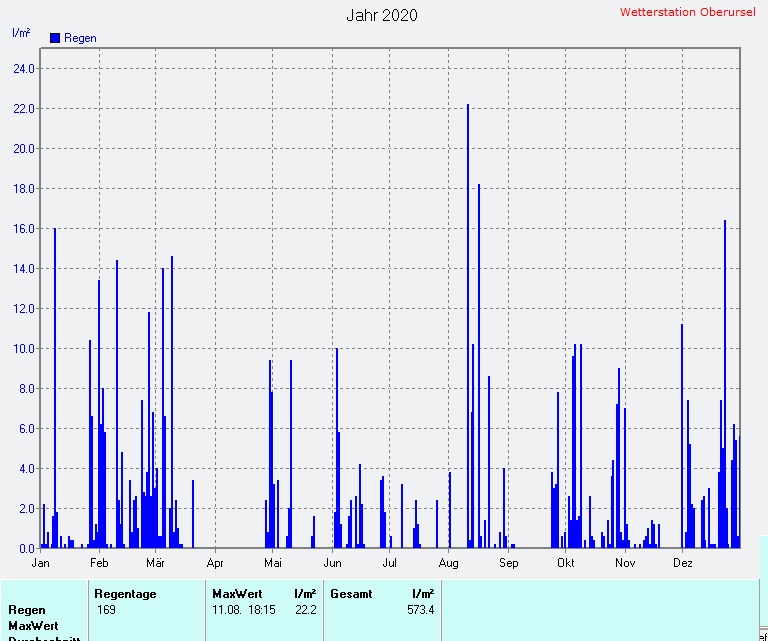The image size is (768, 641).
Task: Click the 0.0 y-axis value
Action: click(x=26, y=549)
